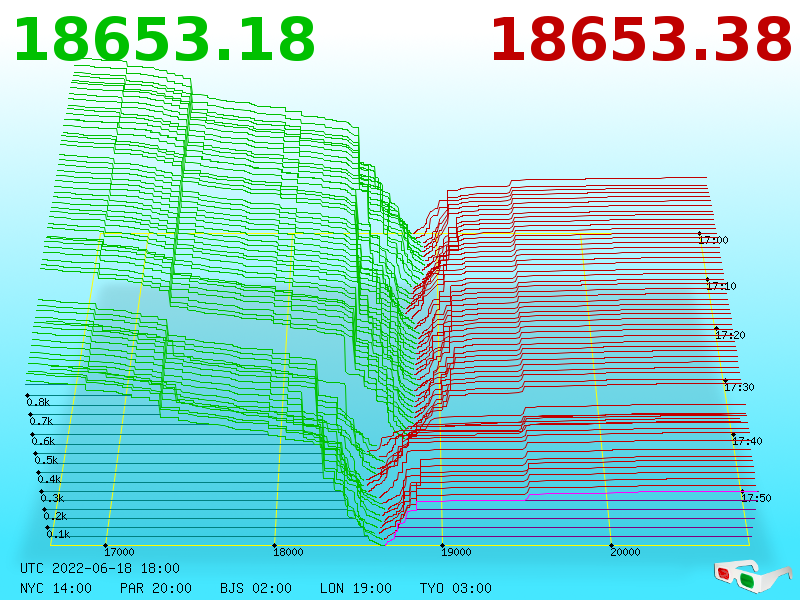Click the 20000 price axis label
The image size is (800, 600).
point(625,552)
